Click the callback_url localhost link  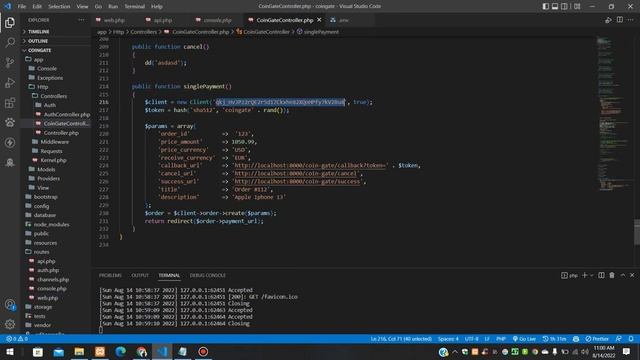(310, 165)
